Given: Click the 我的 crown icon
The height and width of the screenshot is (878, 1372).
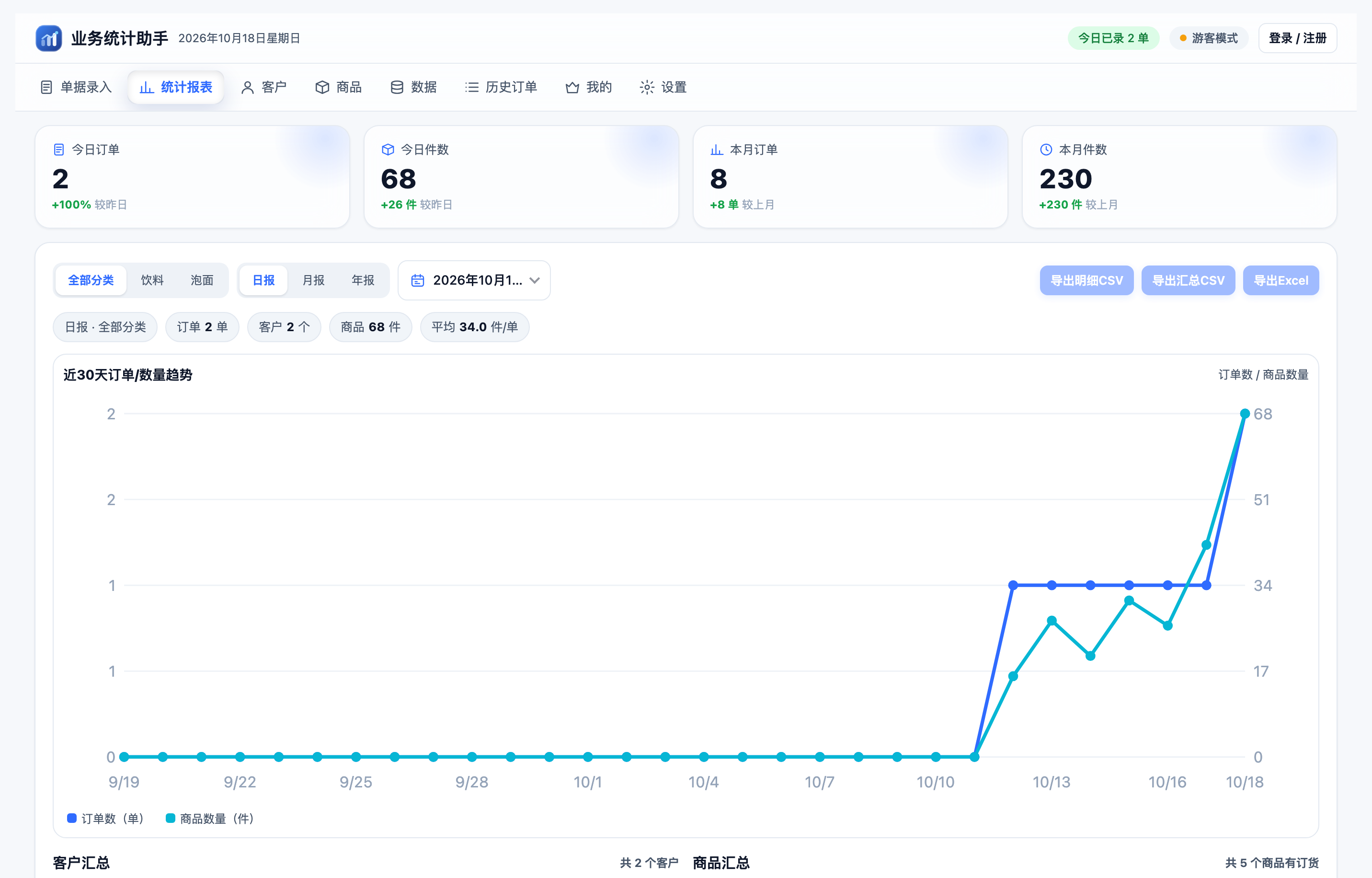Looking at the screenshot, I should coord(572,87).
